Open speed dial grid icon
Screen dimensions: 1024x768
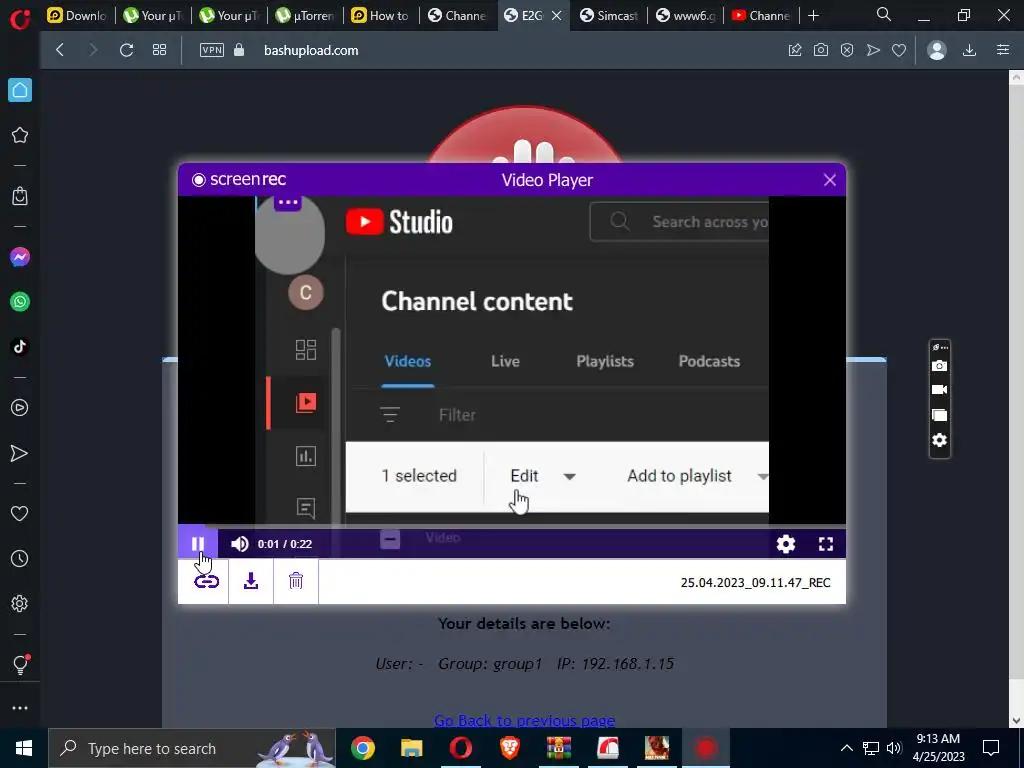click(x=159, y=50)
